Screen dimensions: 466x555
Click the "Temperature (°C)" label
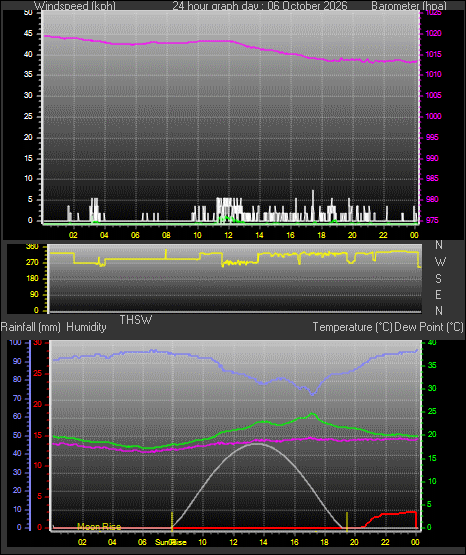pyautogui.click(x=352, y=327)
